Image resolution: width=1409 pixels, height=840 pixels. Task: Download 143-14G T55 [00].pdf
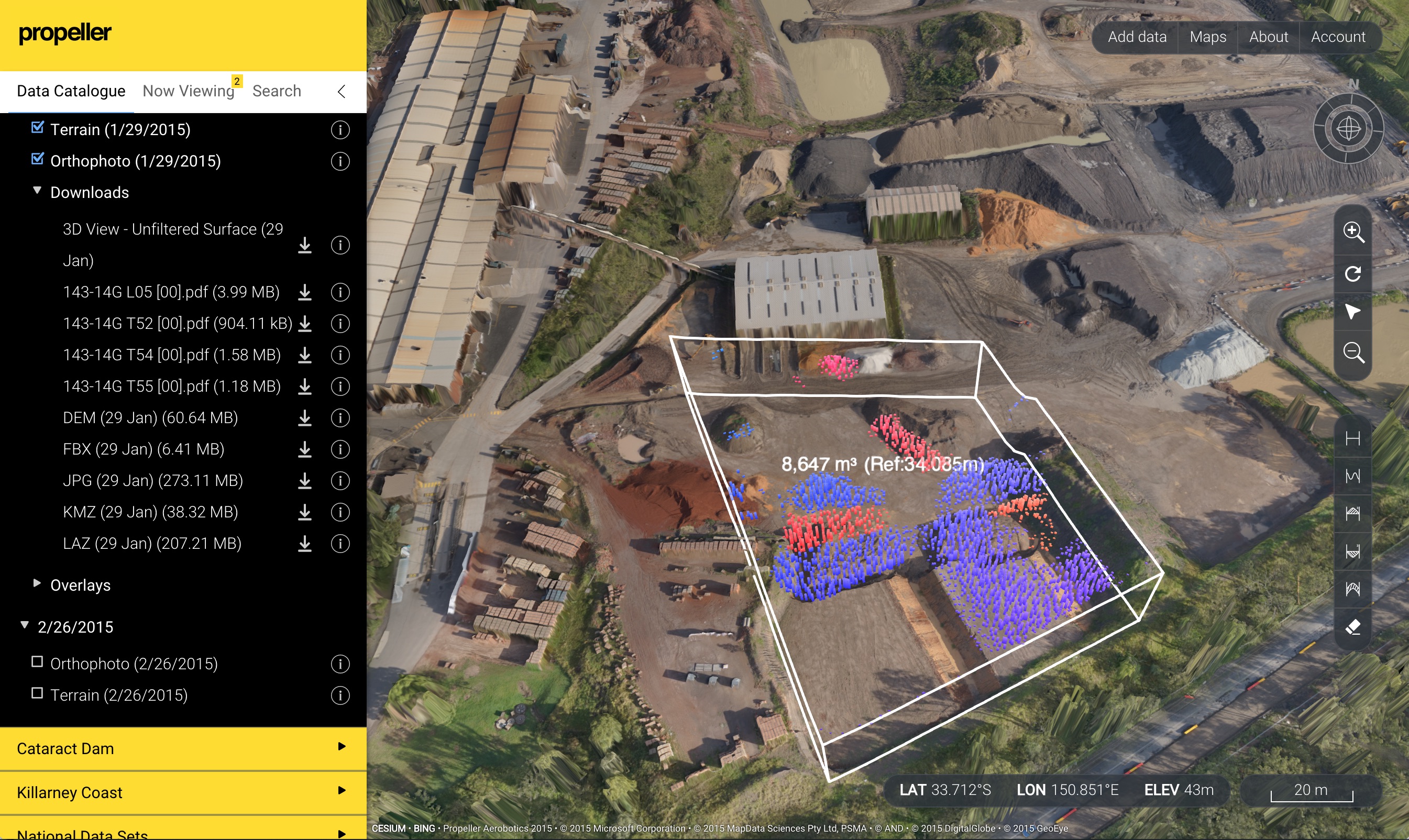pos(304,386)
